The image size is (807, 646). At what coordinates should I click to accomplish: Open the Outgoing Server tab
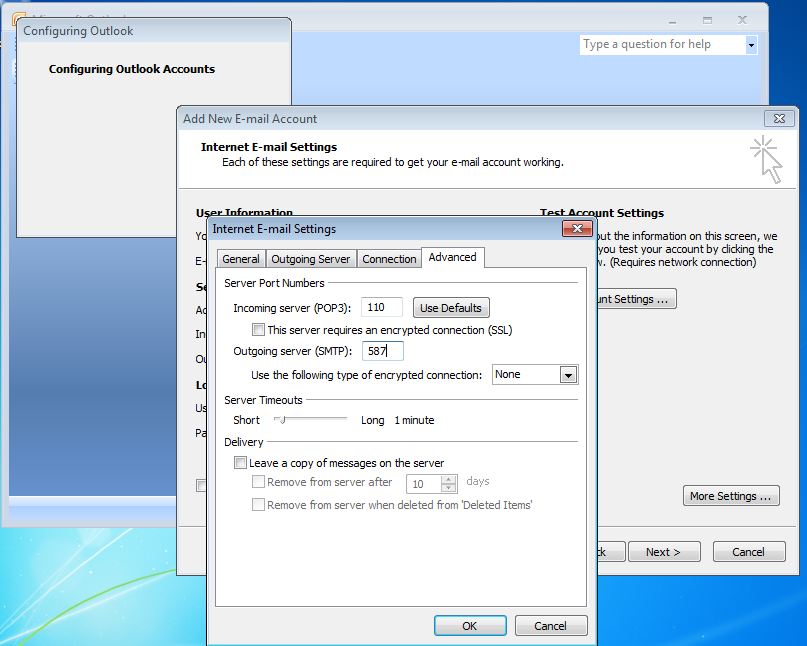[x=310, y=258]
